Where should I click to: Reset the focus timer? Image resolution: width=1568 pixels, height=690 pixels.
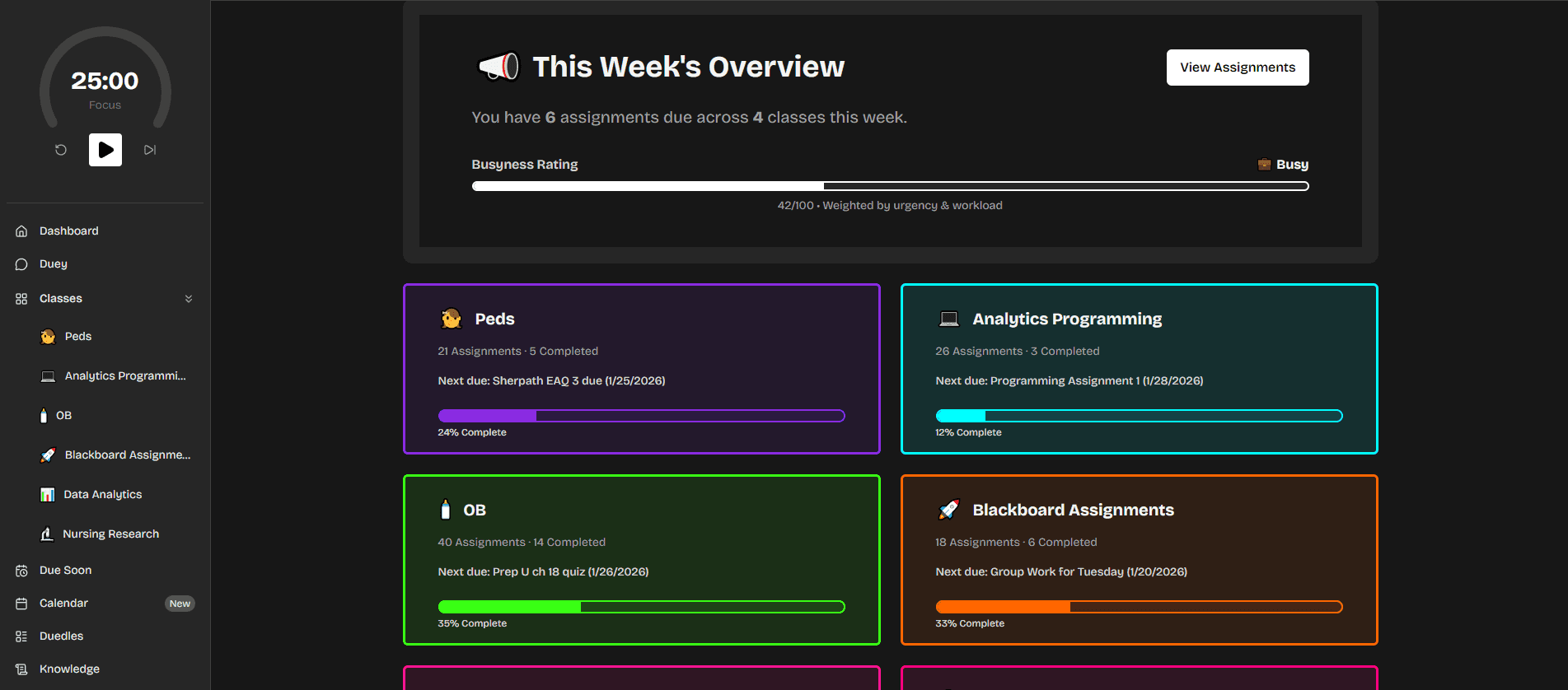coord(61,150)
